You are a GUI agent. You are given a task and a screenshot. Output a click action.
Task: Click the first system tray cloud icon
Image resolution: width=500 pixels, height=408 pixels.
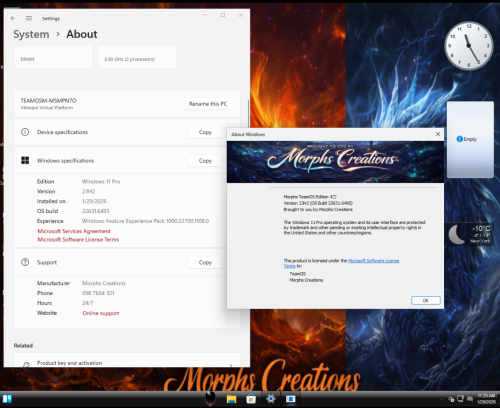point(451,399)
